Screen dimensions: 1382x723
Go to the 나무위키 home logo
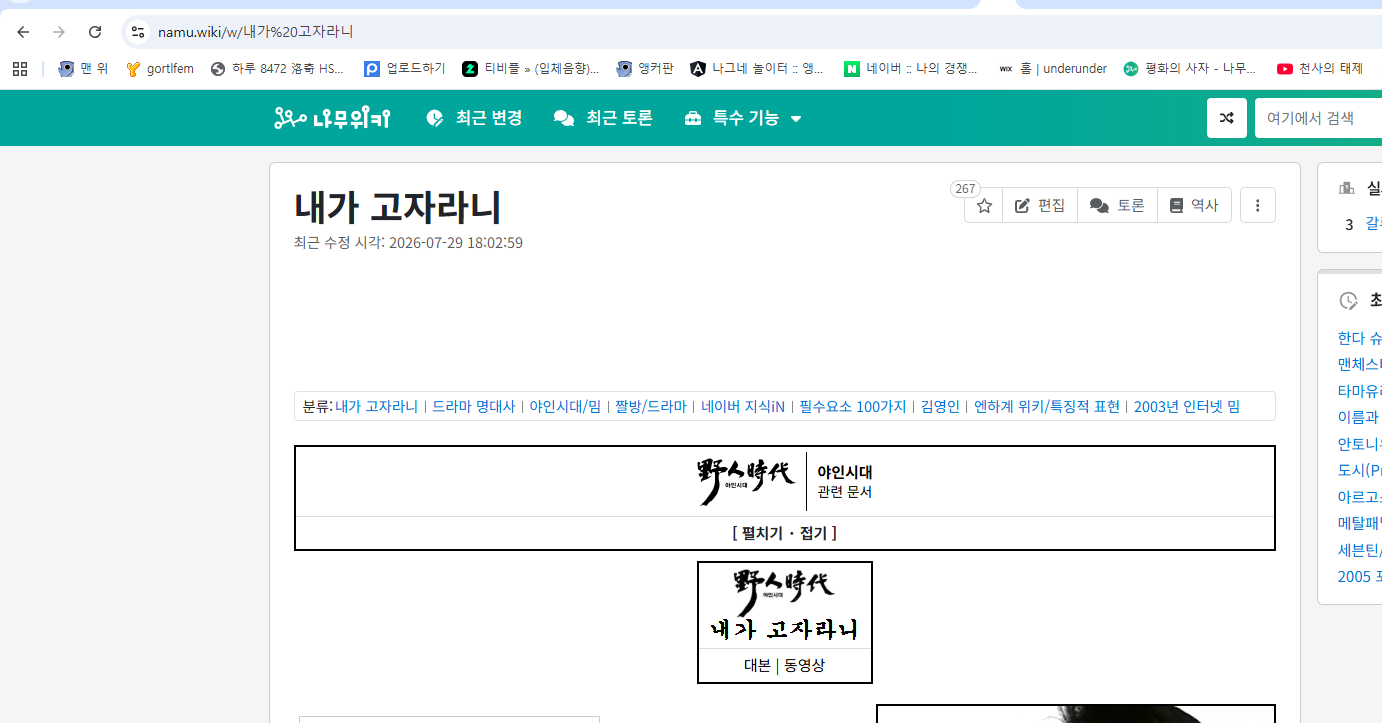[332, 118]
